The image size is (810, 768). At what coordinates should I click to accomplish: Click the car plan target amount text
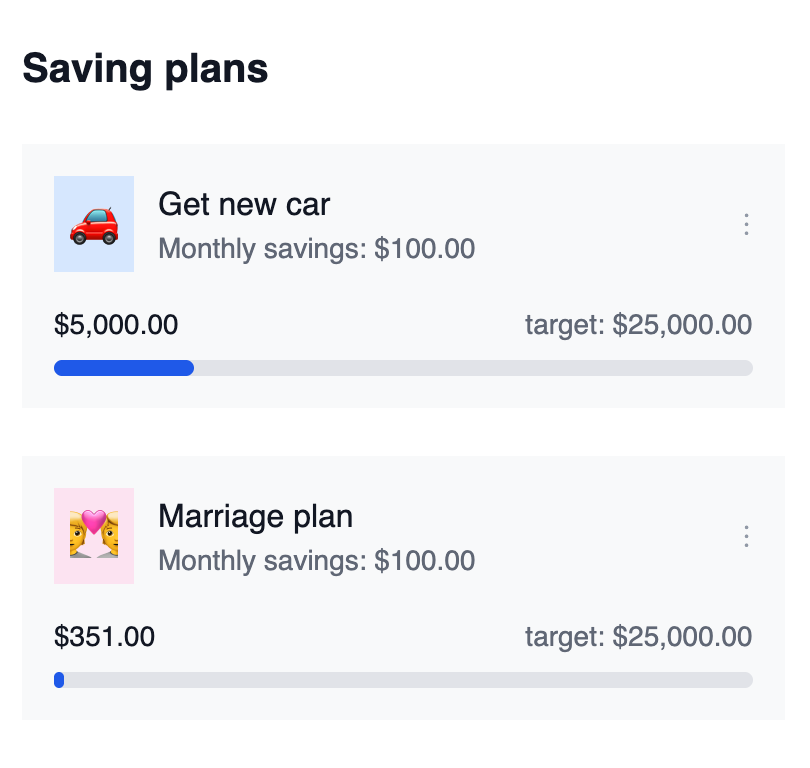(x=639, y=325)
